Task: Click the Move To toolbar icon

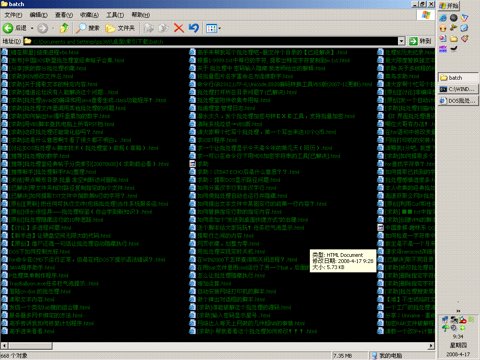Action: click(149, 28)
